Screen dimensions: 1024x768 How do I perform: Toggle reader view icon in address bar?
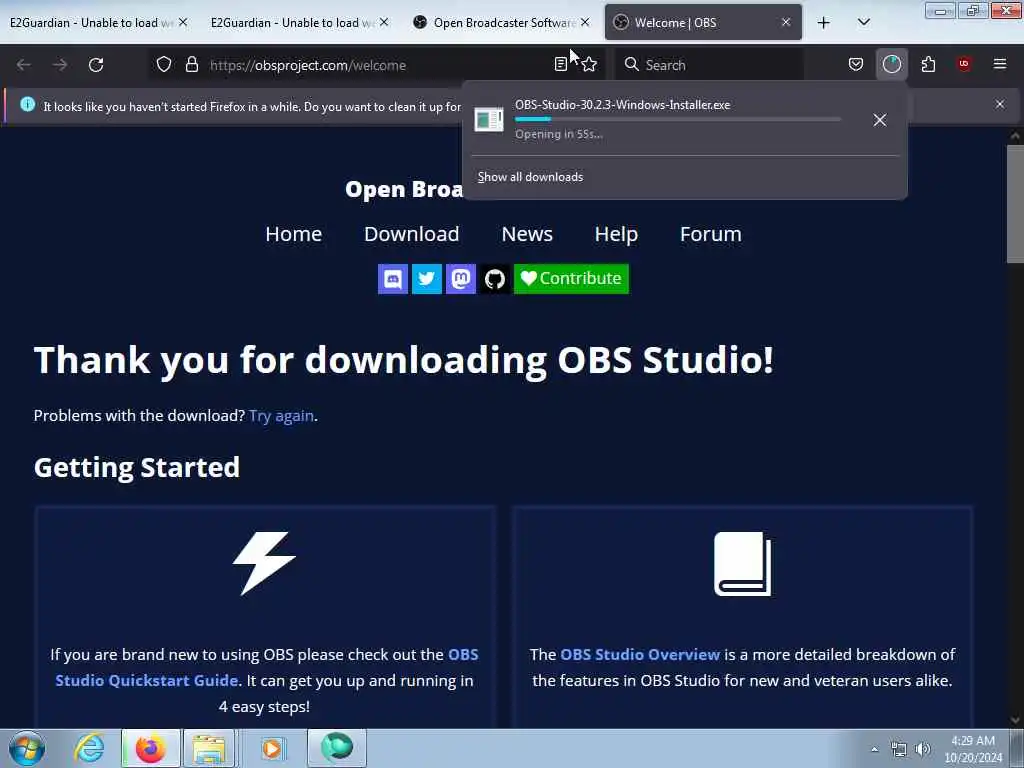coord(560,65)
